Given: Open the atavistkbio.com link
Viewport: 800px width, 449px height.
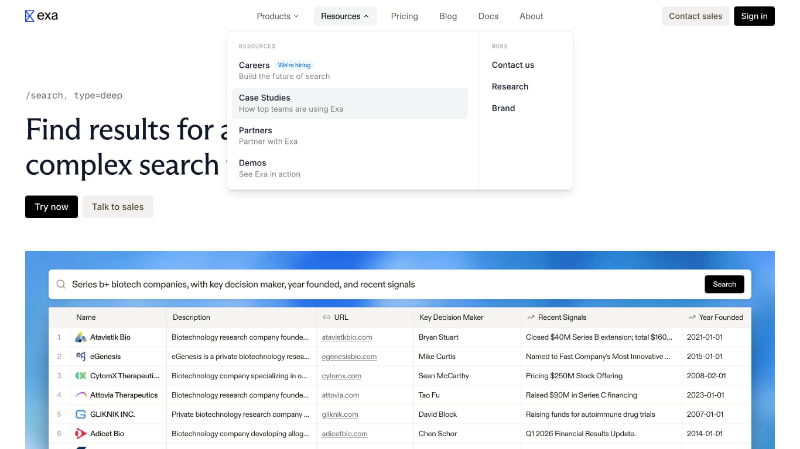Looking at the screenshot, I should click(346, 337).
